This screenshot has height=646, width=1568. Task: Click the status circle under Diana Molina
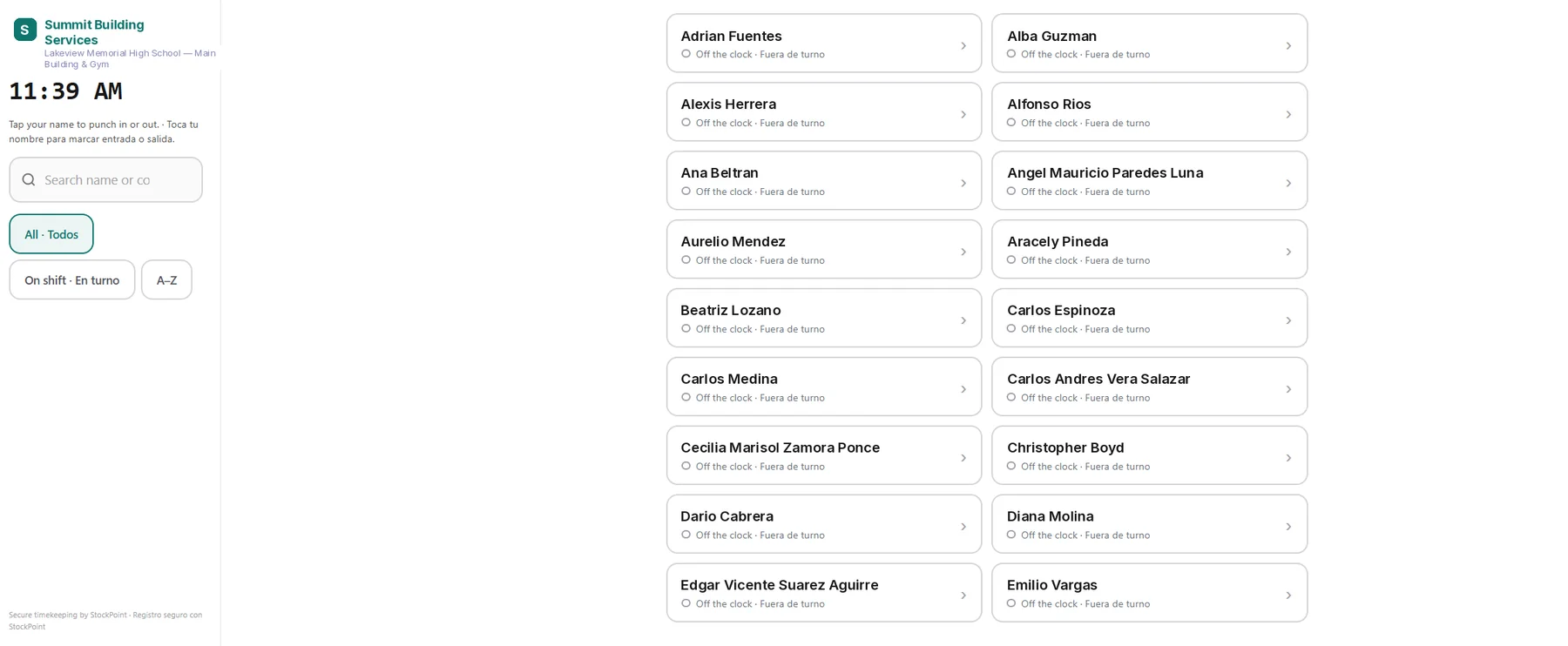click(x=1011, y=535)
